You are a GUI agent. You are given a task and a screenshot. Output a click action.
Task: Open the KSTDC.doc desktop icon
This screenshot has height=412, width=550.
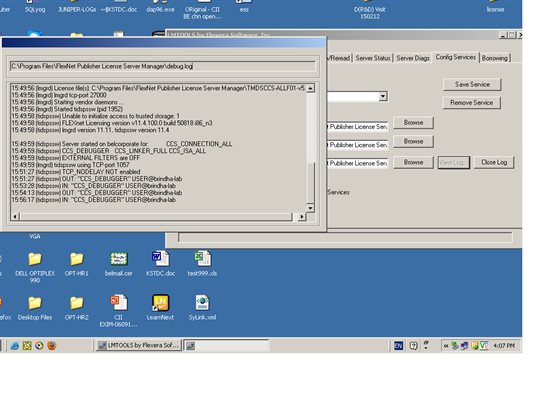160,263
